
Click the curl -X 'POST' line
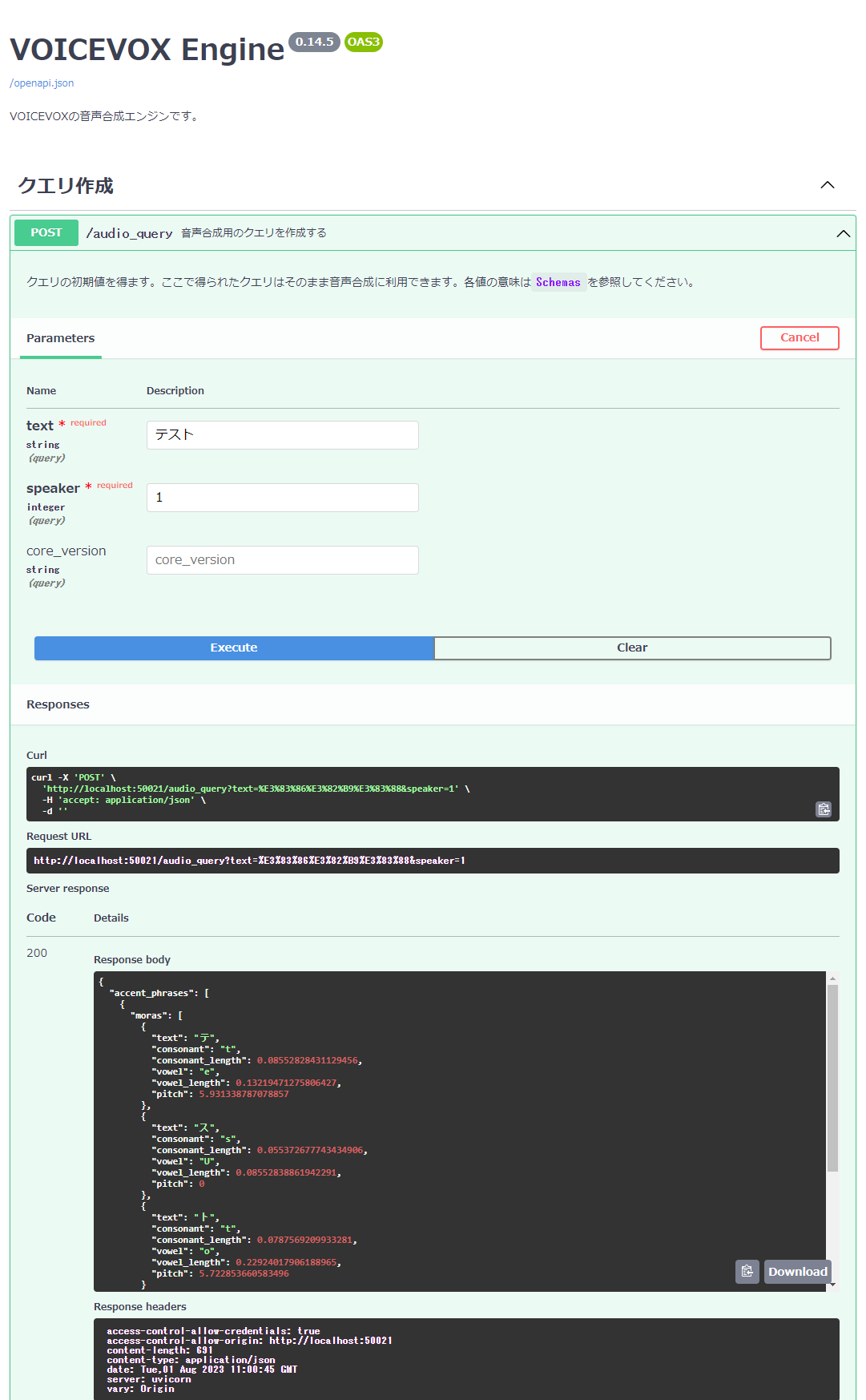coord(74,777)
